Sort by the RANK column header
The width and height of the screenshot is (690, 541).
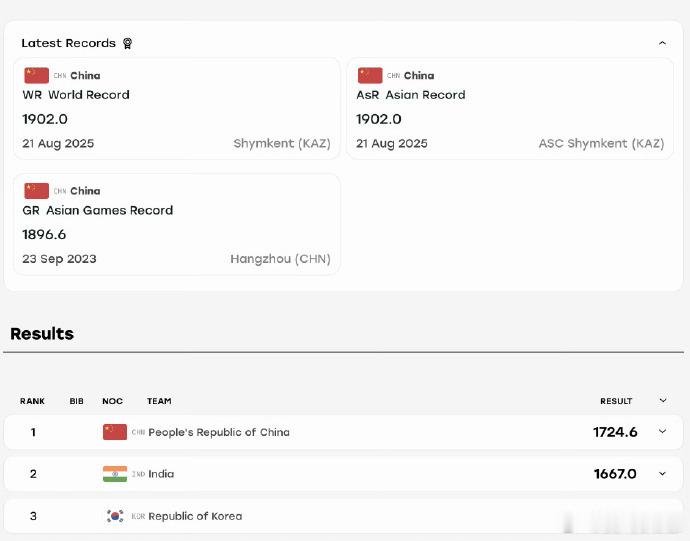[x=32, y=401]
